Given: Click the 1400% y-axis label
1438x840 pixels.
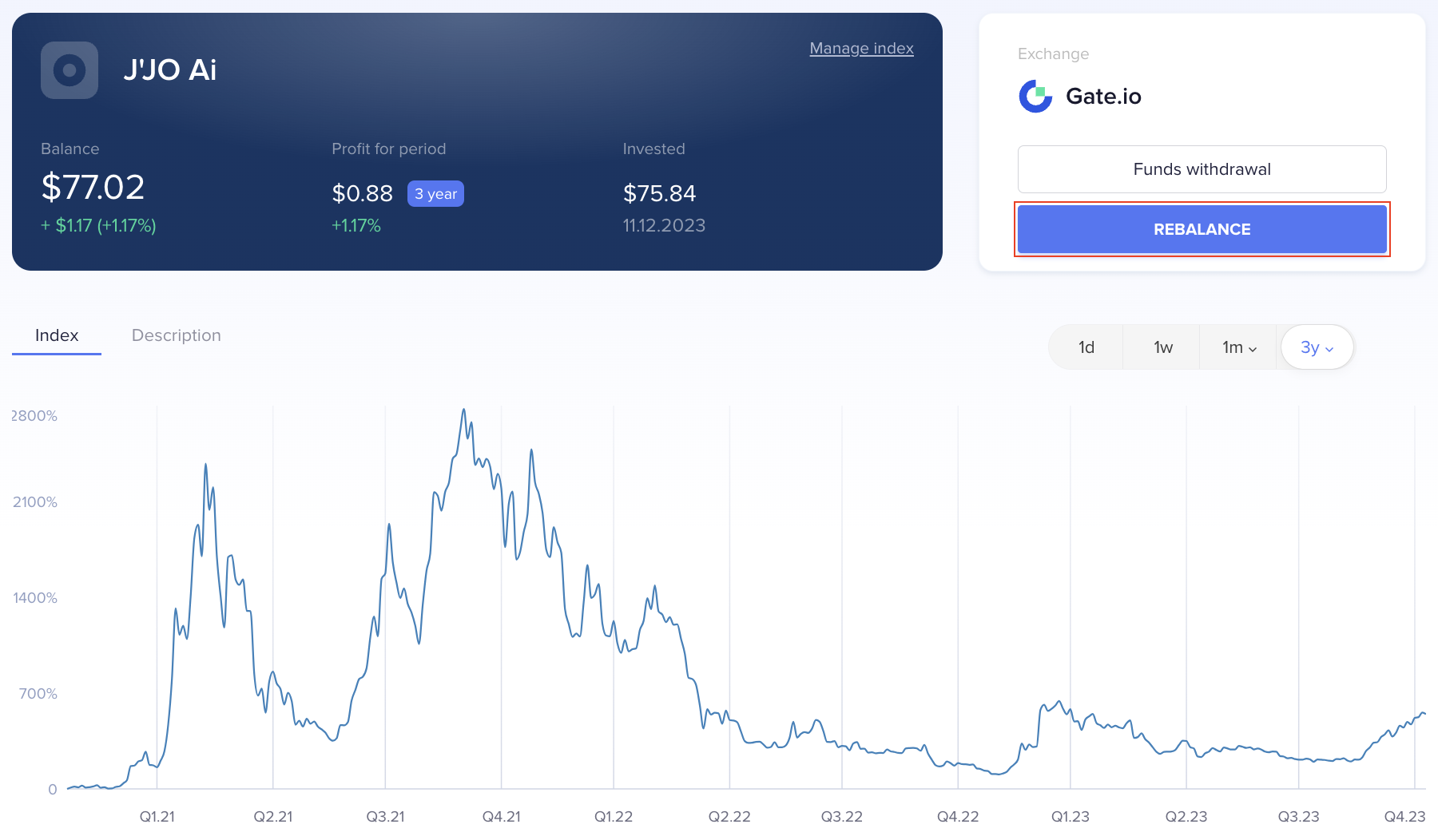Looking at the screenshot, I should 35,598.
